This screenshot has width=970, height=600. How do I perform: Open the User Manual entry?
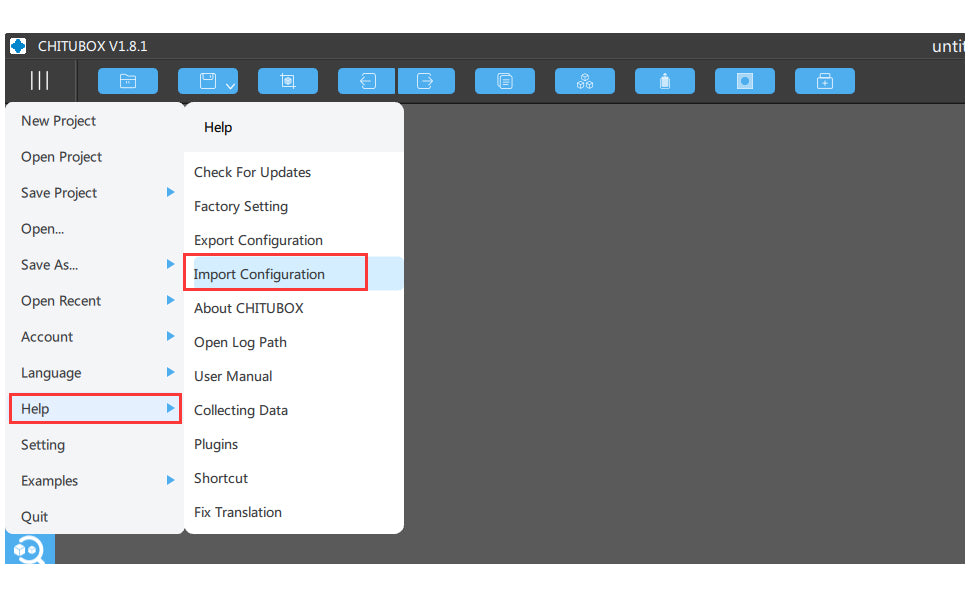click(294, 376)
